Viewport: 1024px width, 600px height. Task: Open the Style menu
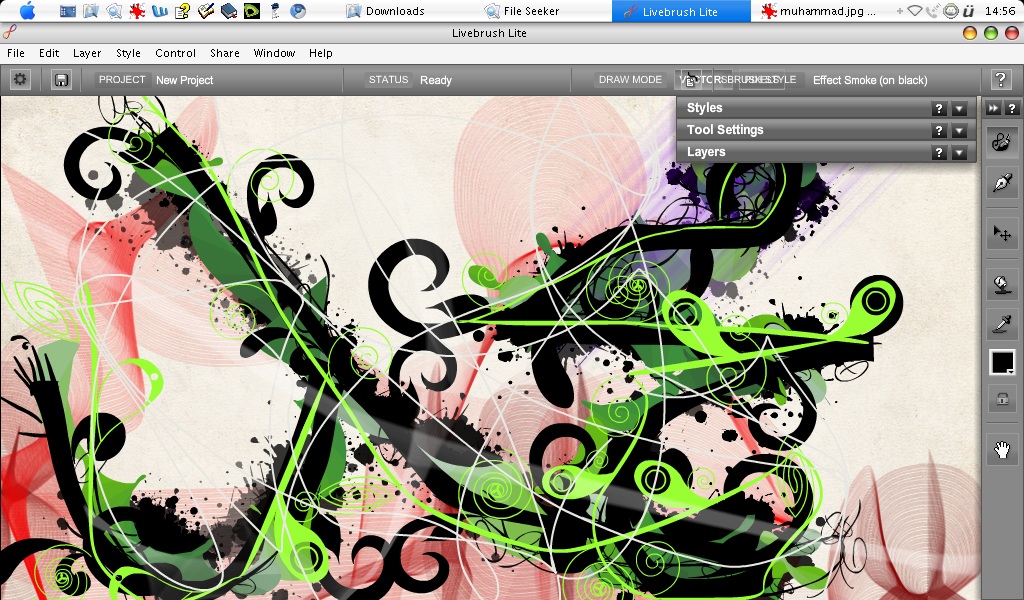128,53
